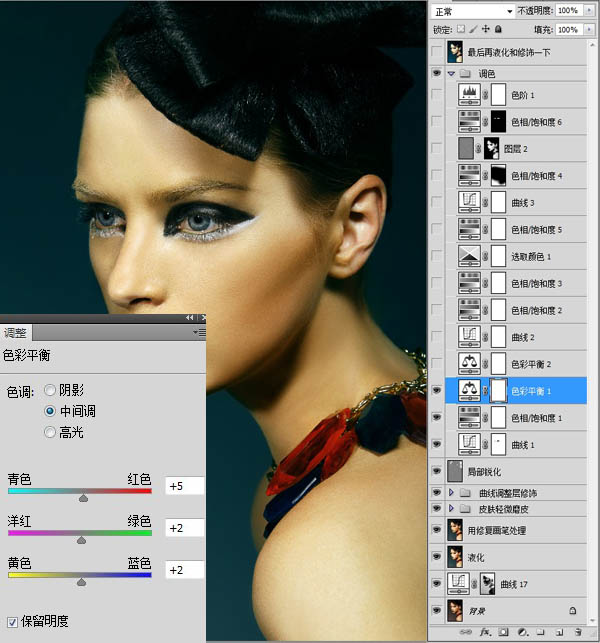The height and width of the screenshot is (643, 600).
Task: Switch to the 调整 adjustments tab
Action: (x=16, y=333)
